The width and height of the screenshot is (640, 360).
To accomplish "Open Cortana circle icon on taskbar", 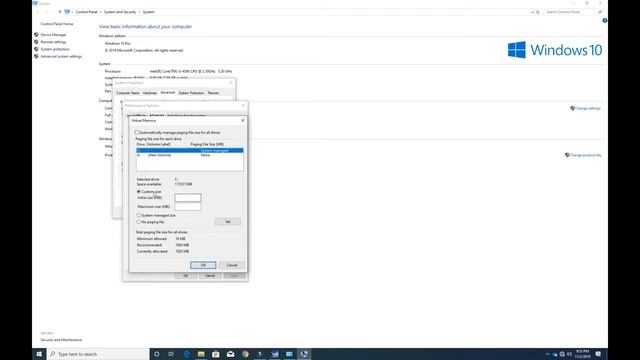I will (156, 354).
